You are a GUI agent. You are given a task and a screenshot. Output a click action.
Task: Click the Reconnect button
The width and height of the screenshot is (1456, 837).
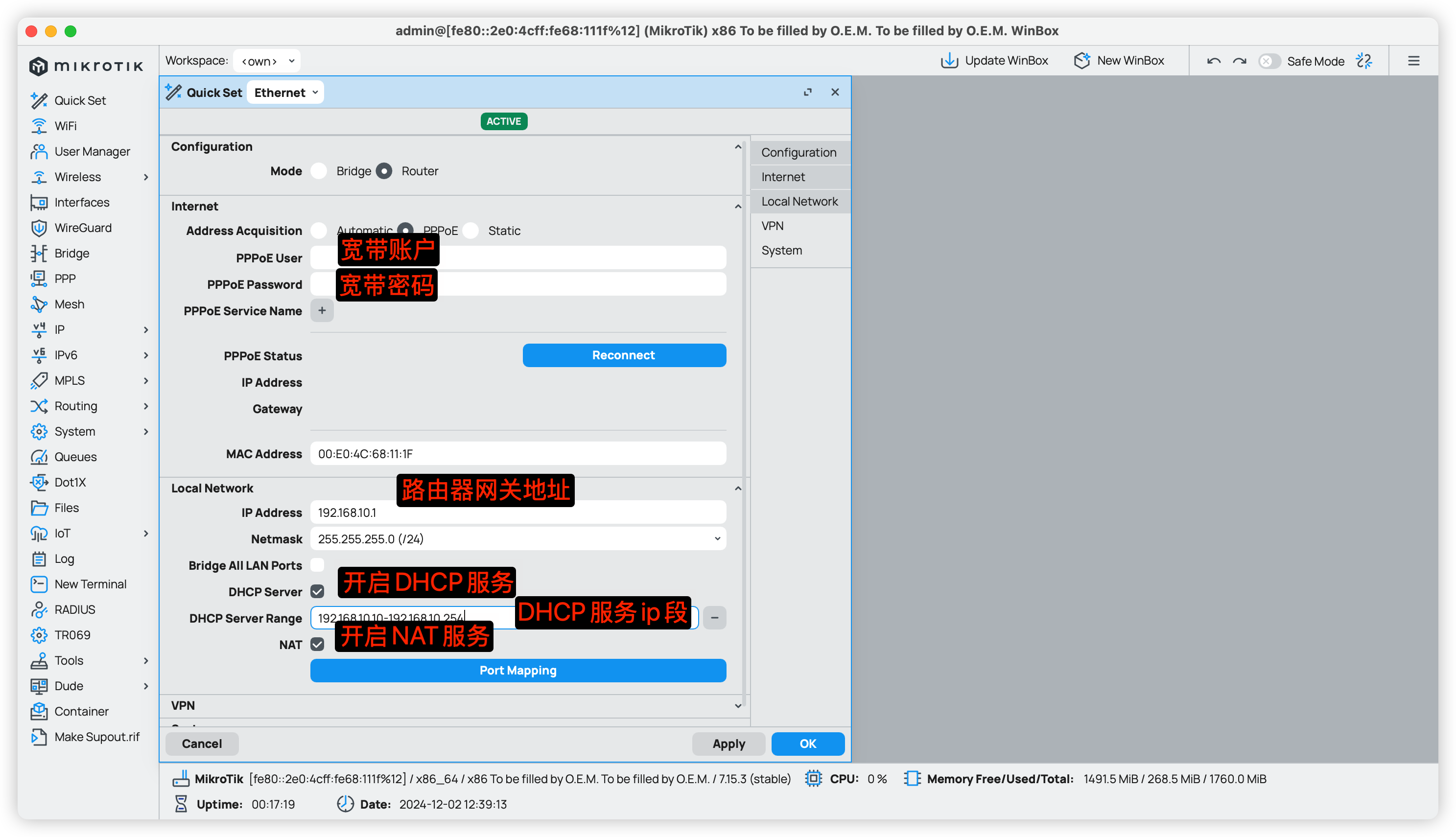click(624, 355)
